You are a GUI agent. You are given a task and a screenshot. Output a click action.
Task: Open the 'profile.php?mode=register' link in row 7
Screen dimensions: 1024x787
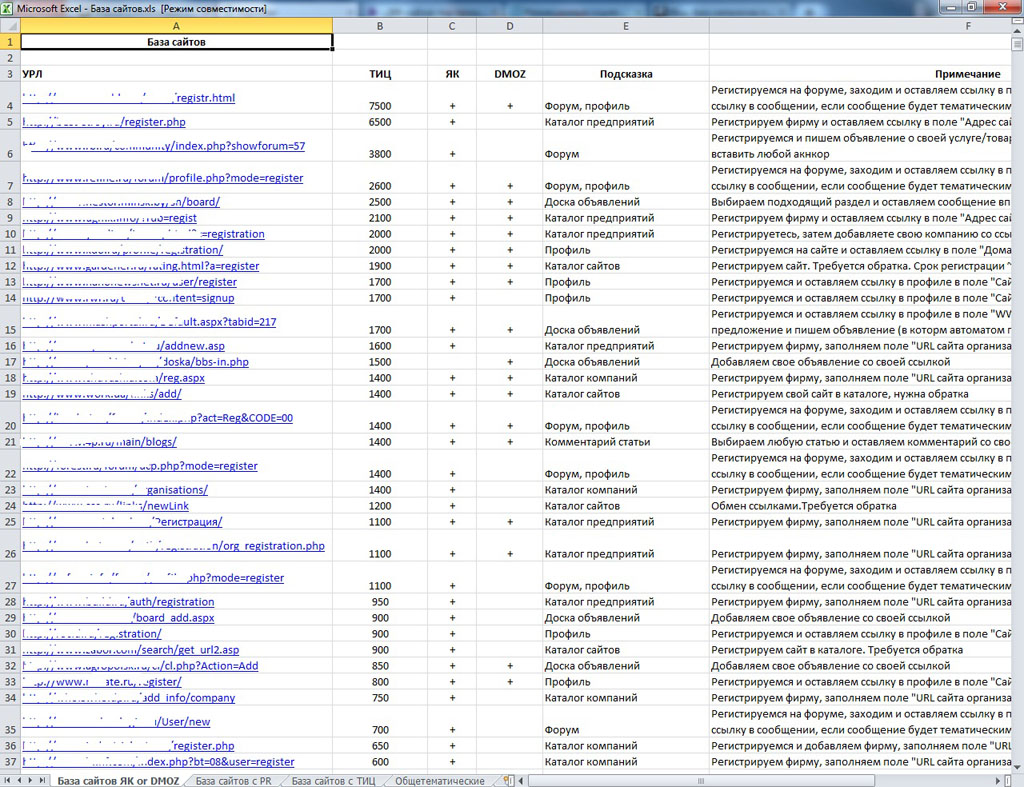(163, 178)
